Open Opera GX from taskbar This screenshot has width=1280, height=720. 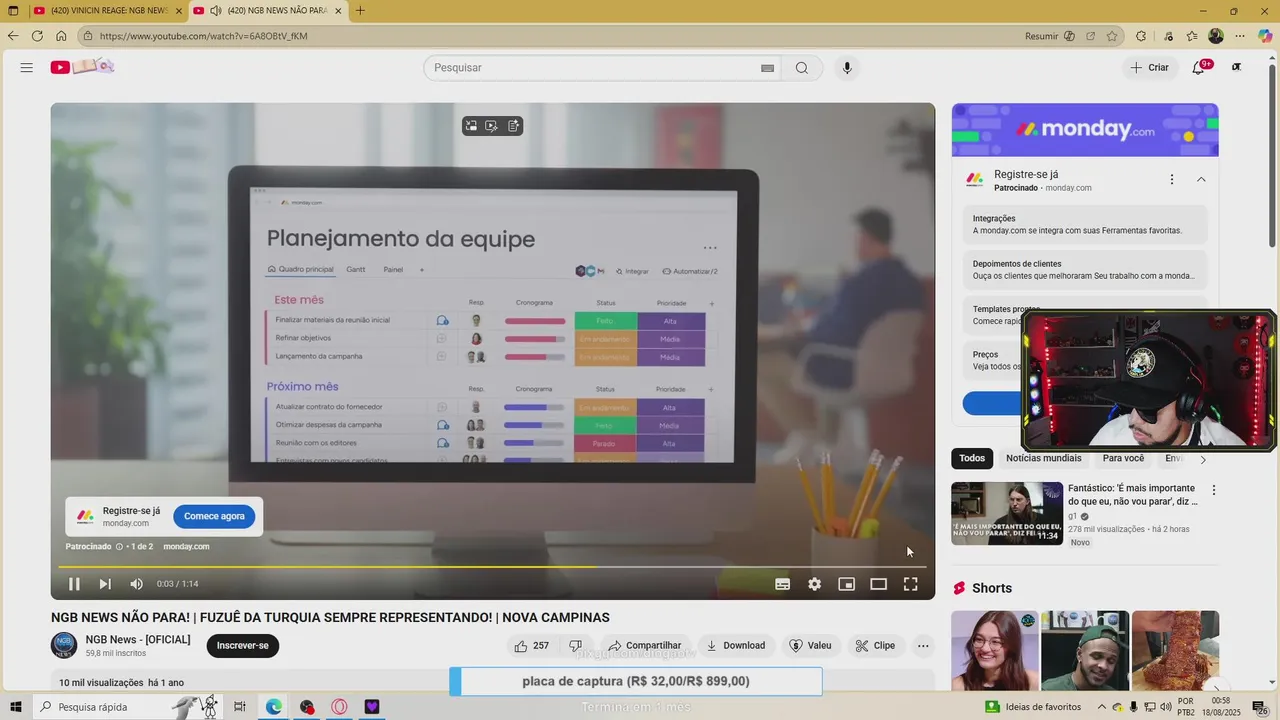pos(339,707)
